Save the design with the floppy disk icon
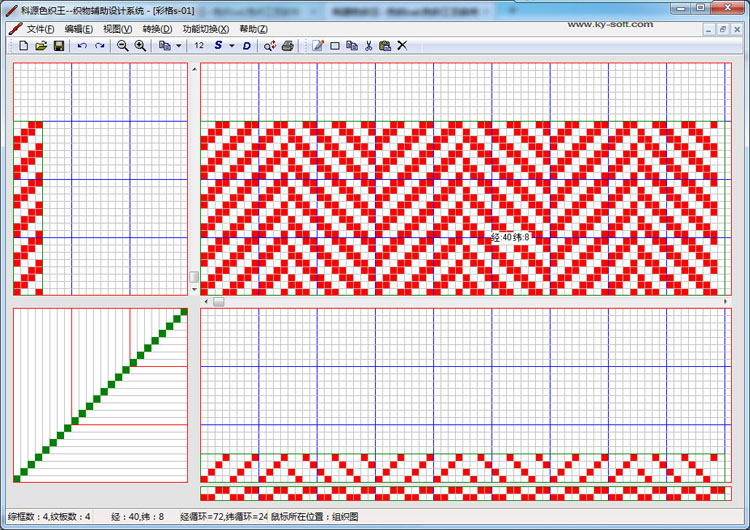The height and width of the screenshot is (530, 750). coord(59,46)
